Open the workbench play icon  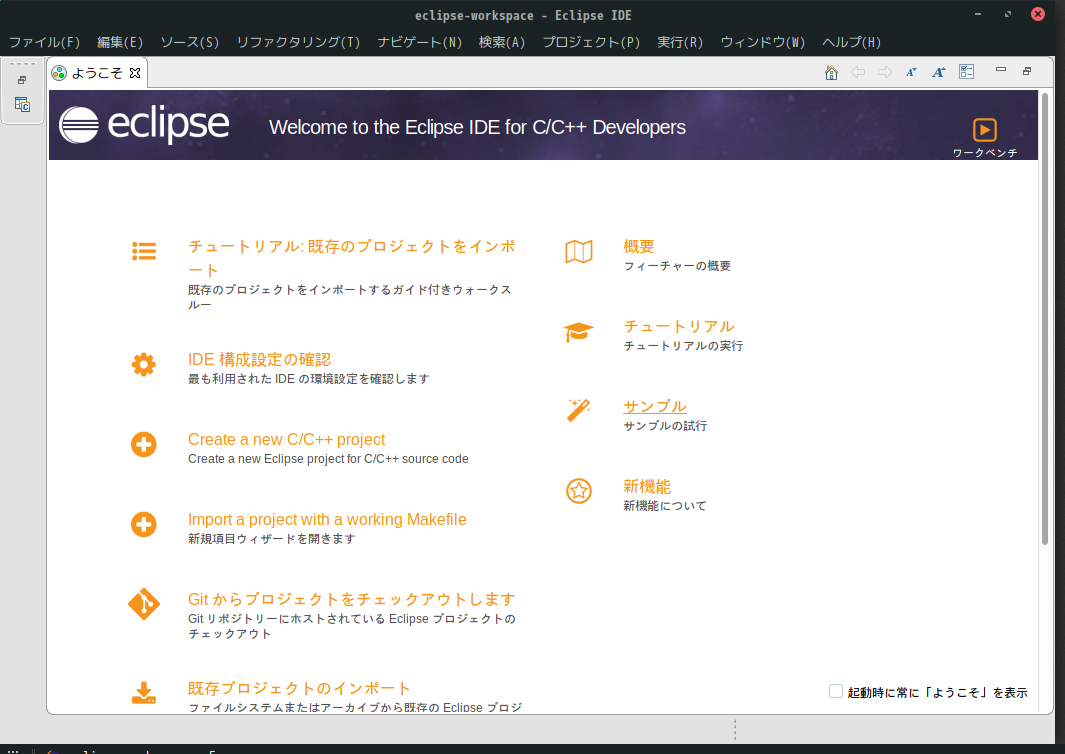pyautogui.click(x=984, y=129)
